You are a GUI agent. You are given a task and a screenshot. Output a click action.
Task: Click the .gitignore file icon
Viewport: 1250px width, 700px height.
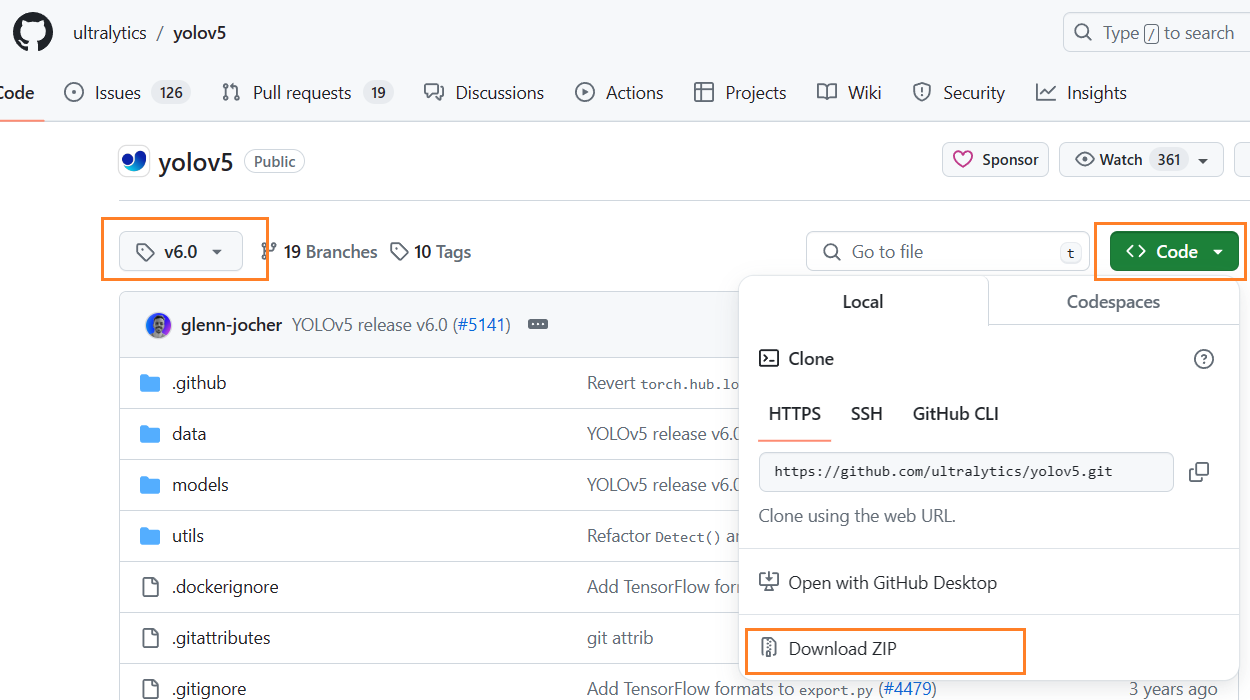[x=150, y=689]
